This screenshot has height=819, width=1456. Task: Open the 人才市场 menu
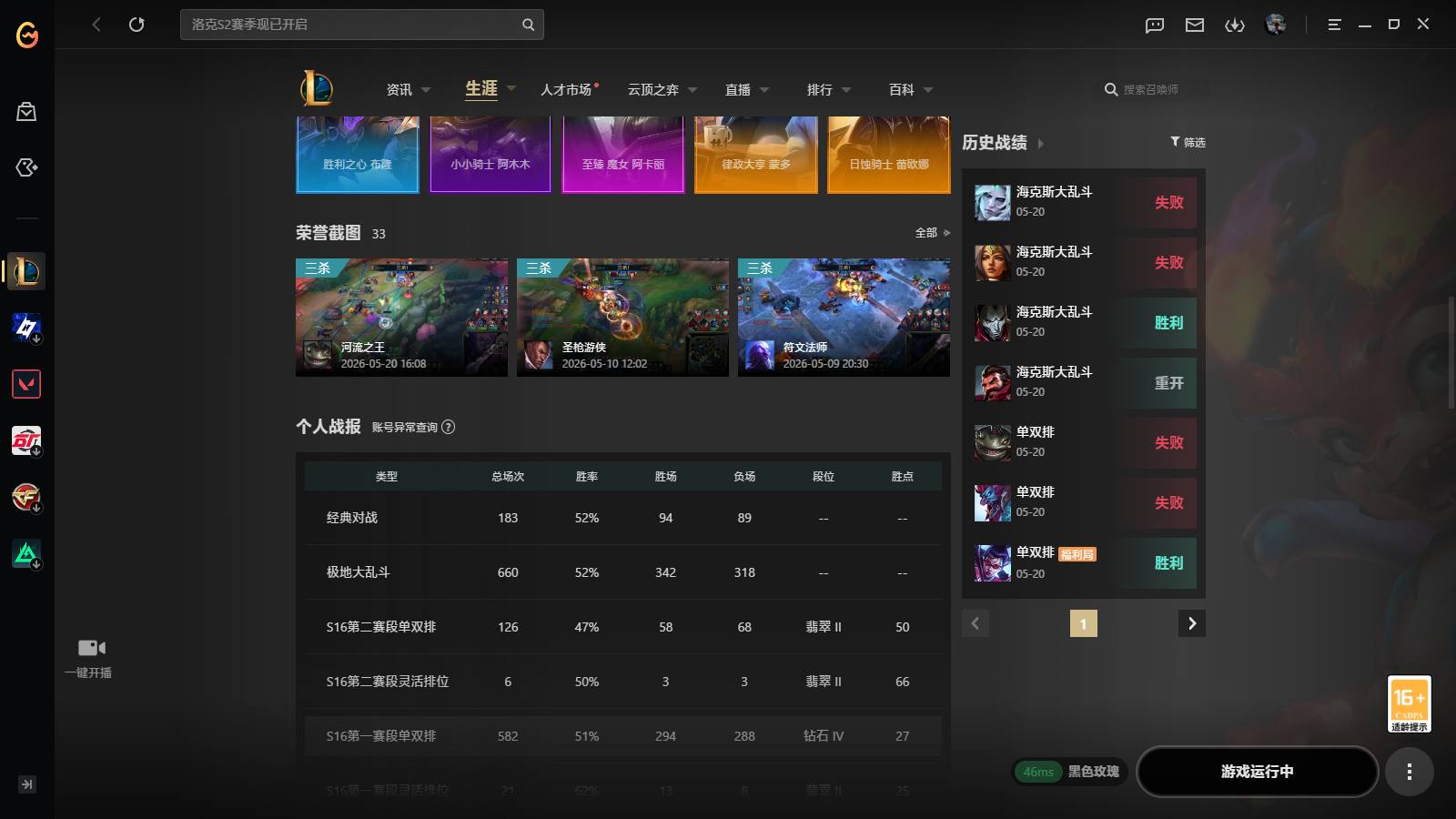pyautogui.click(x=566, y=90)
